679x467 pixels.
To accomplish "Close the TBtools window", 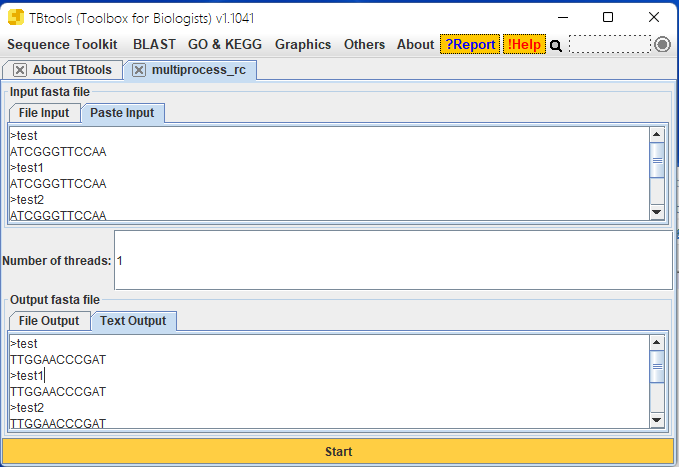I will click(654, 17).
